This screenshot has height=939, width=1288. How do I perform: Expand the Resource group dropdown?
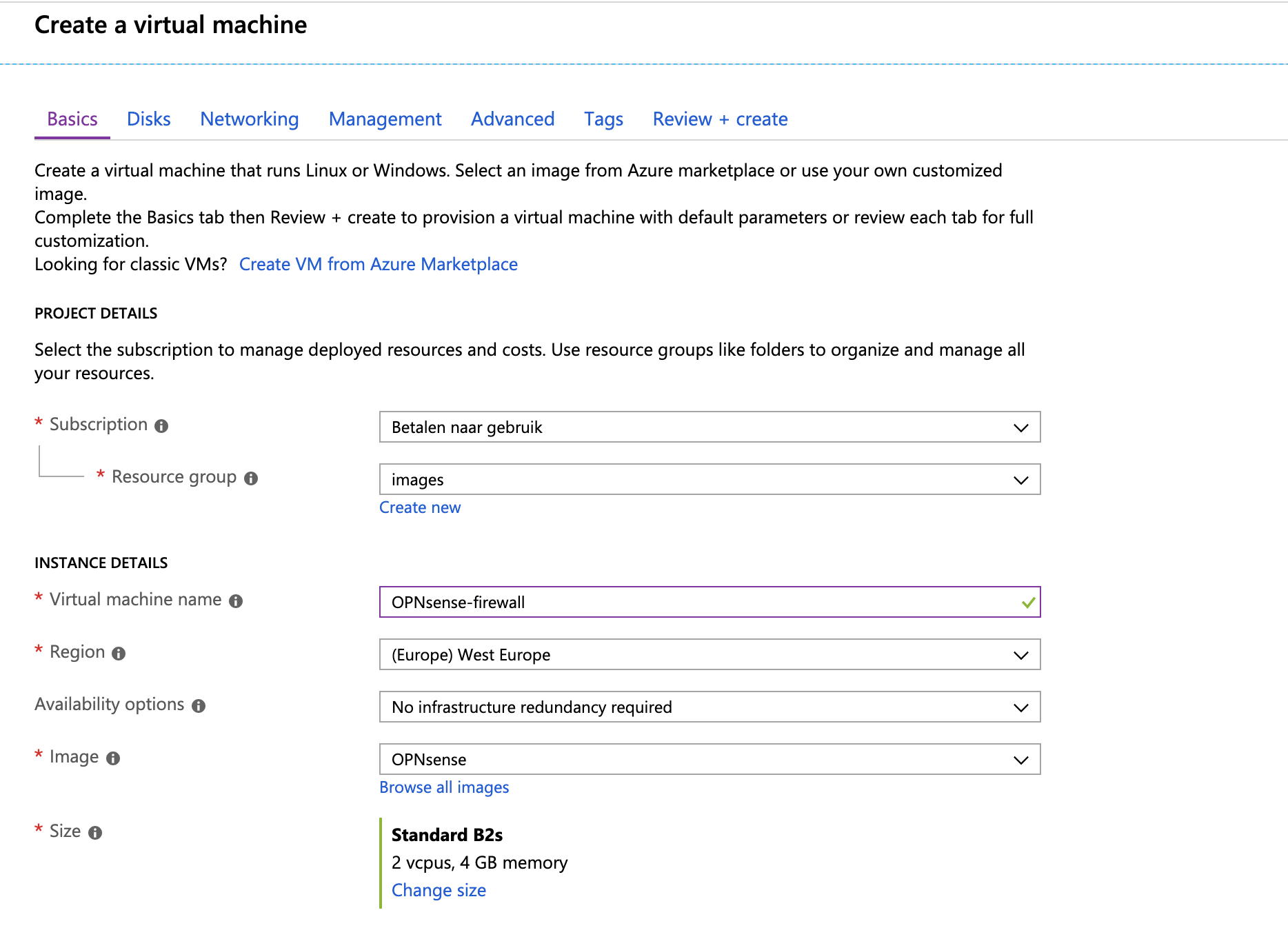point(709,480)
